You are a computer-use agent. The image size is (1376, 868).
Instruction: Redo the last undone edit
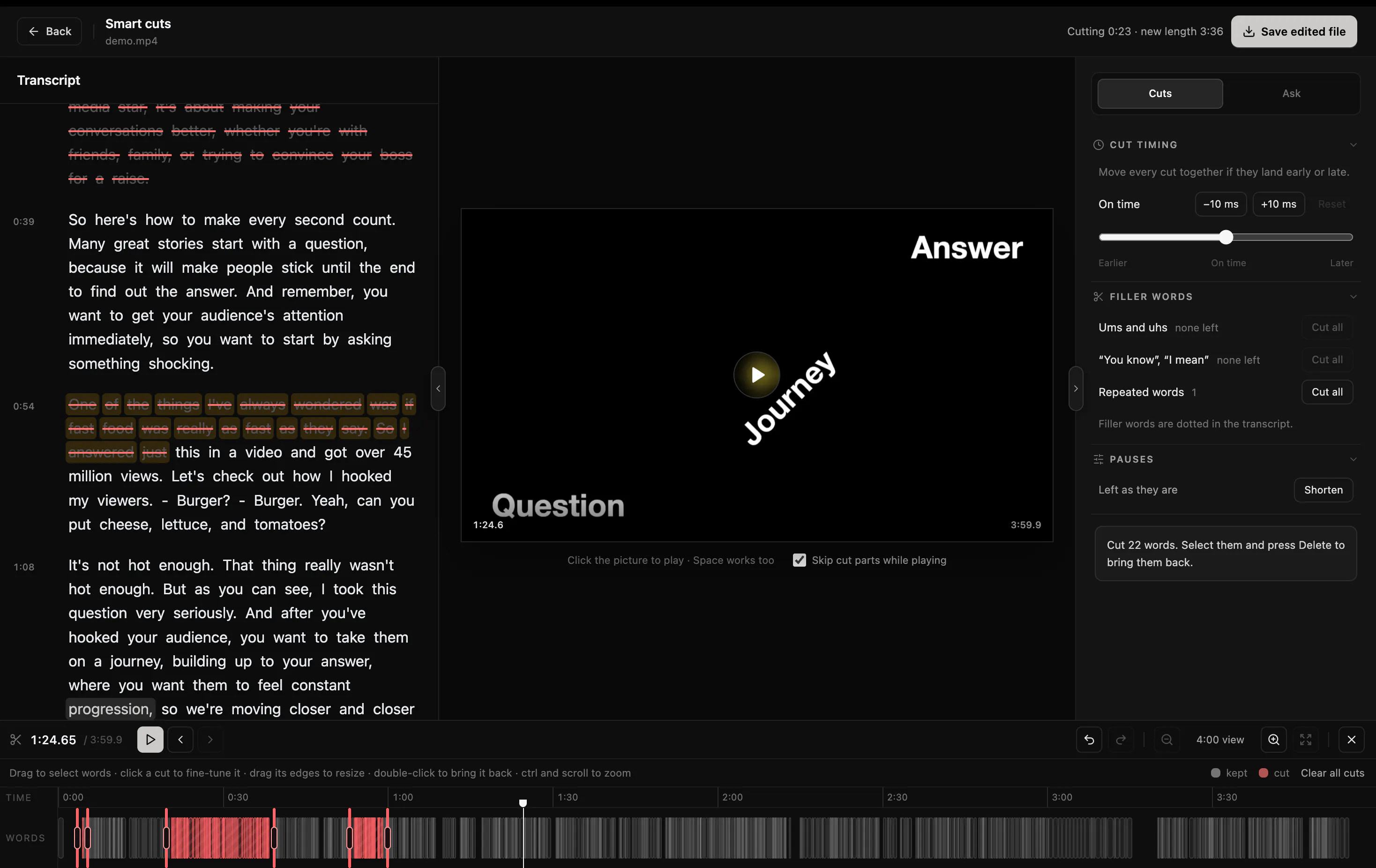click(x=1121, y=740)
